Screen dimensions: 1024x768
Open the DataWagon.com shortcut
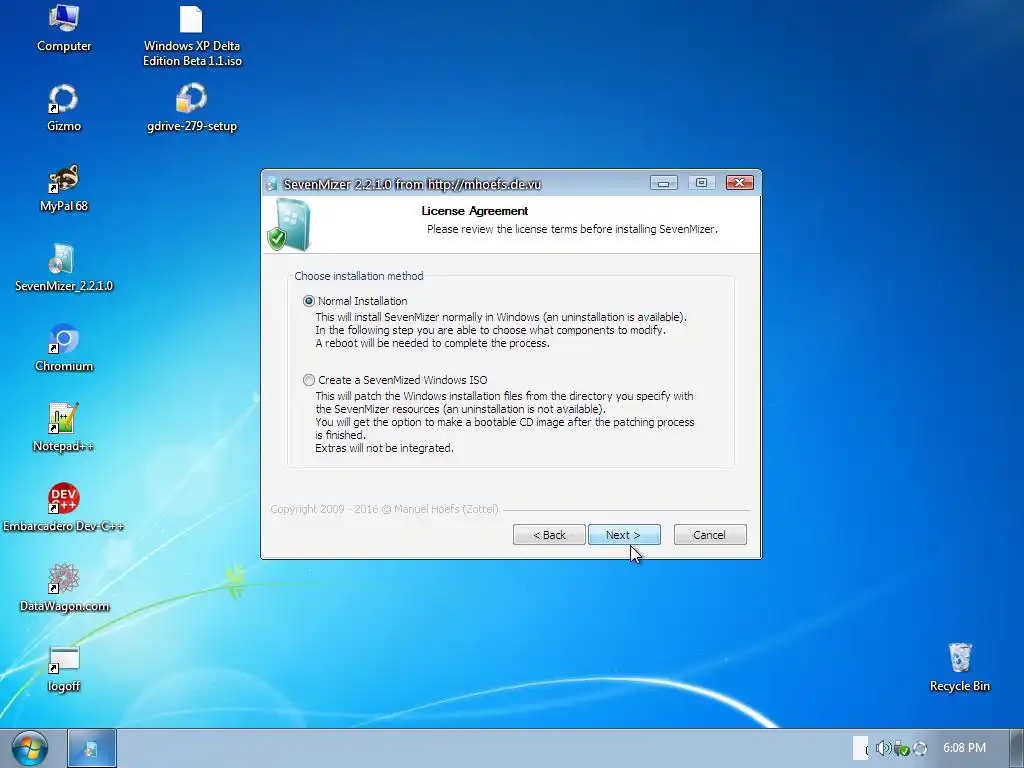[x=64, y=588]
